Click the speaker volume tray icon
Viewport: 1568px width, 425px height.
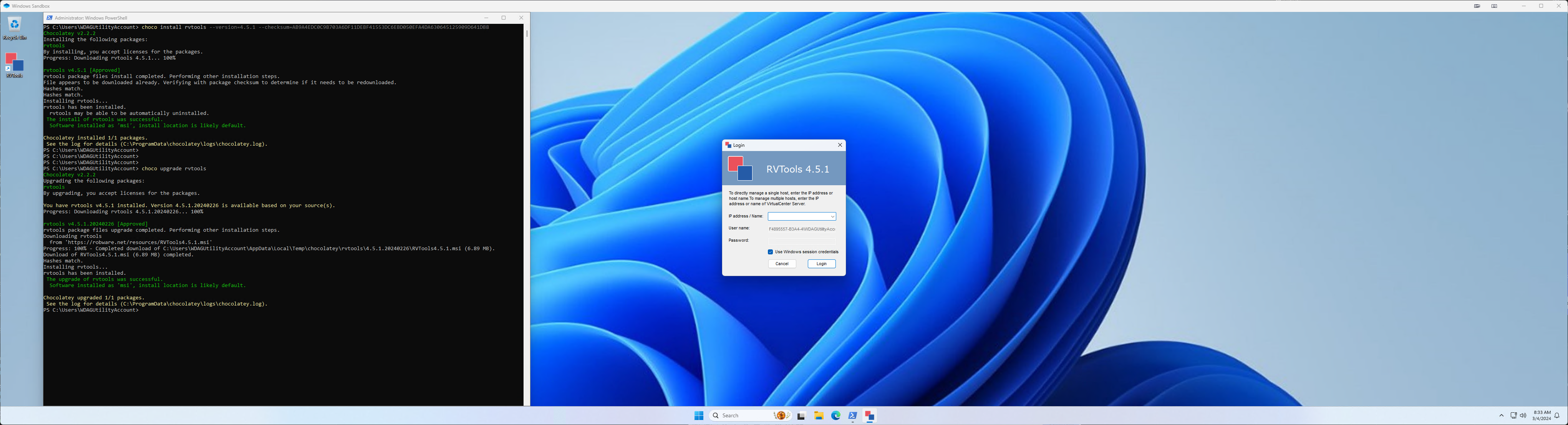[x=1523, y=415]
